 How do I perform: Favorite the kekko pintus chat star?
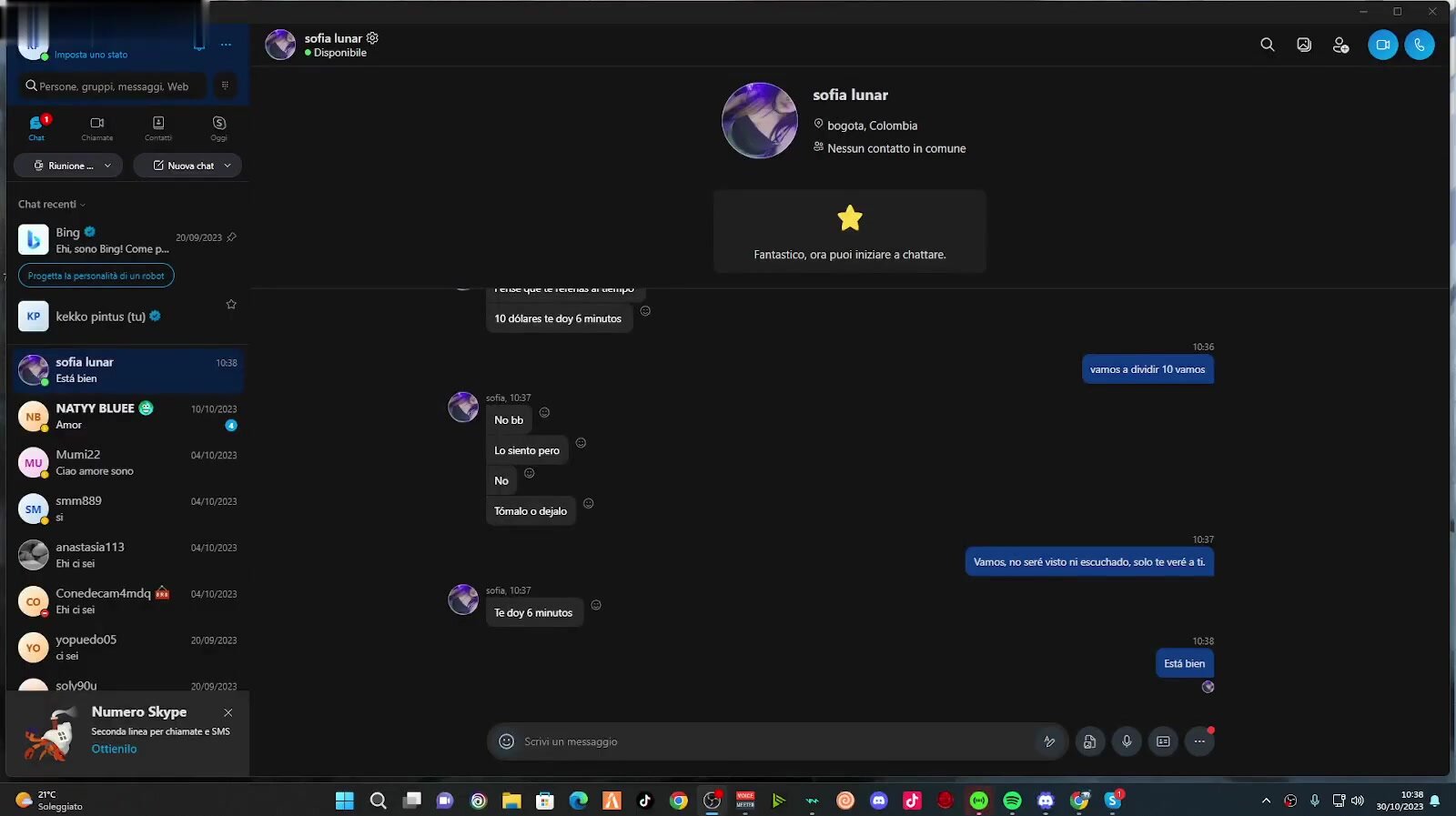(231, 305)
